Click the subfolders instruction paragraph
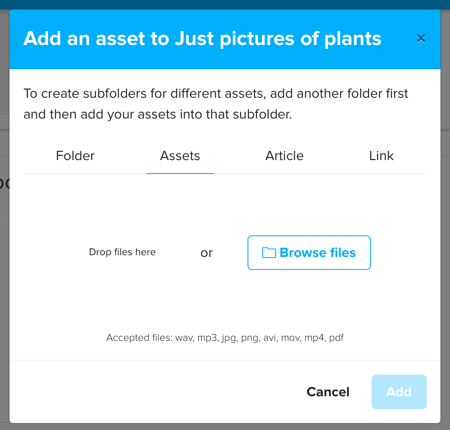 [x=216, y=104]
